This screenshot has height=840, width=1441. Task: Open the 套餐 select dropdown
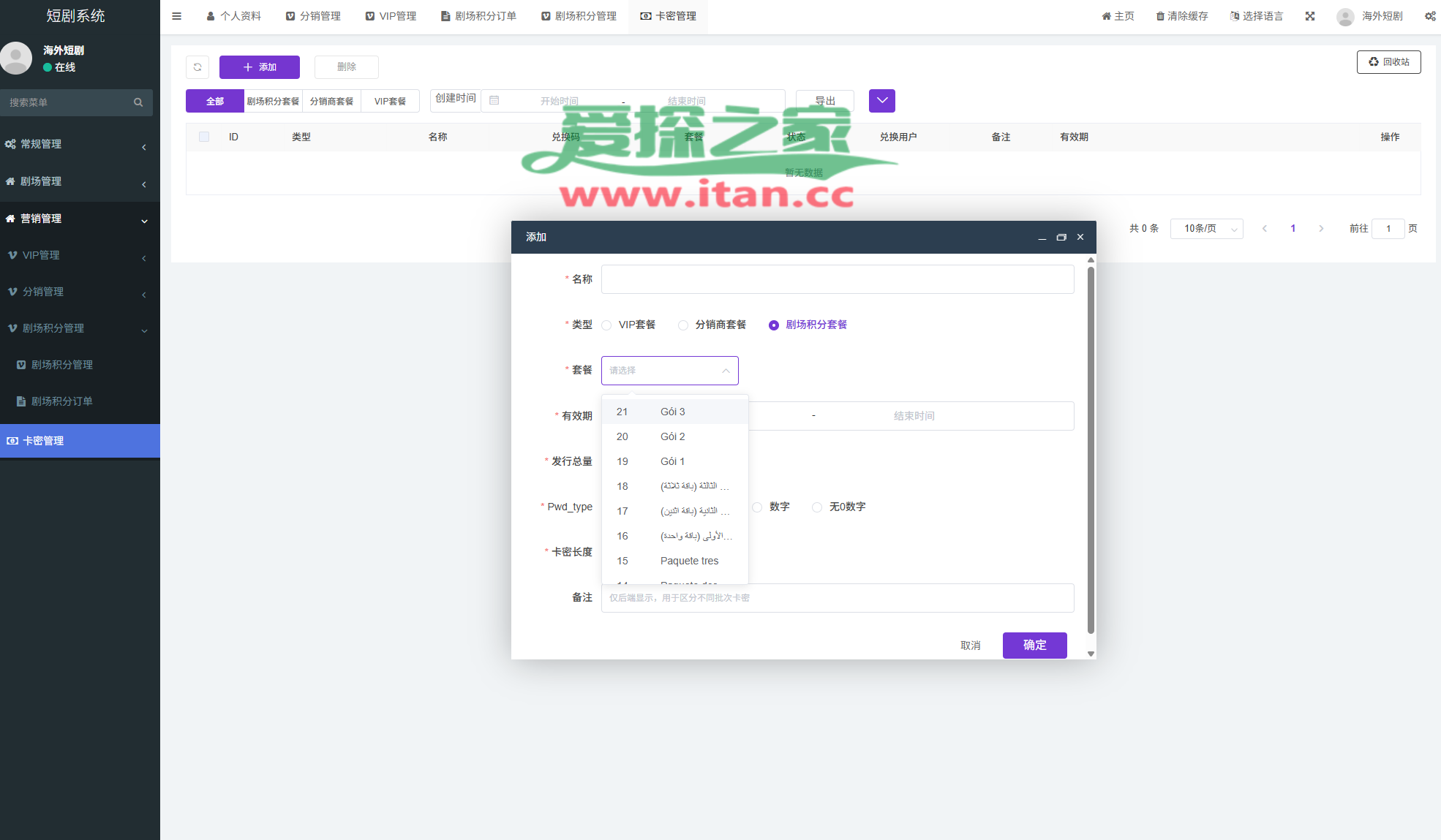pos(669,371)
